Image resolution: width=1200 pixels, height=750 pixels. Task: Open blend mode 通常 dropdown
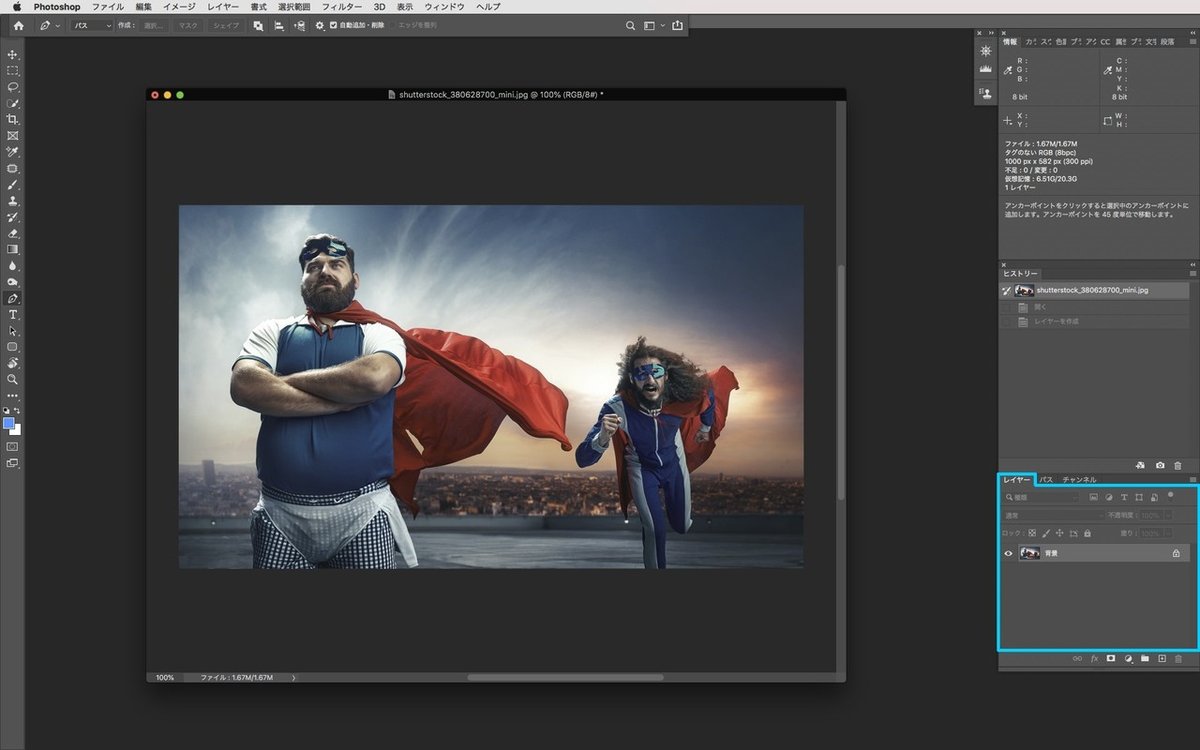pos(1055,515)
